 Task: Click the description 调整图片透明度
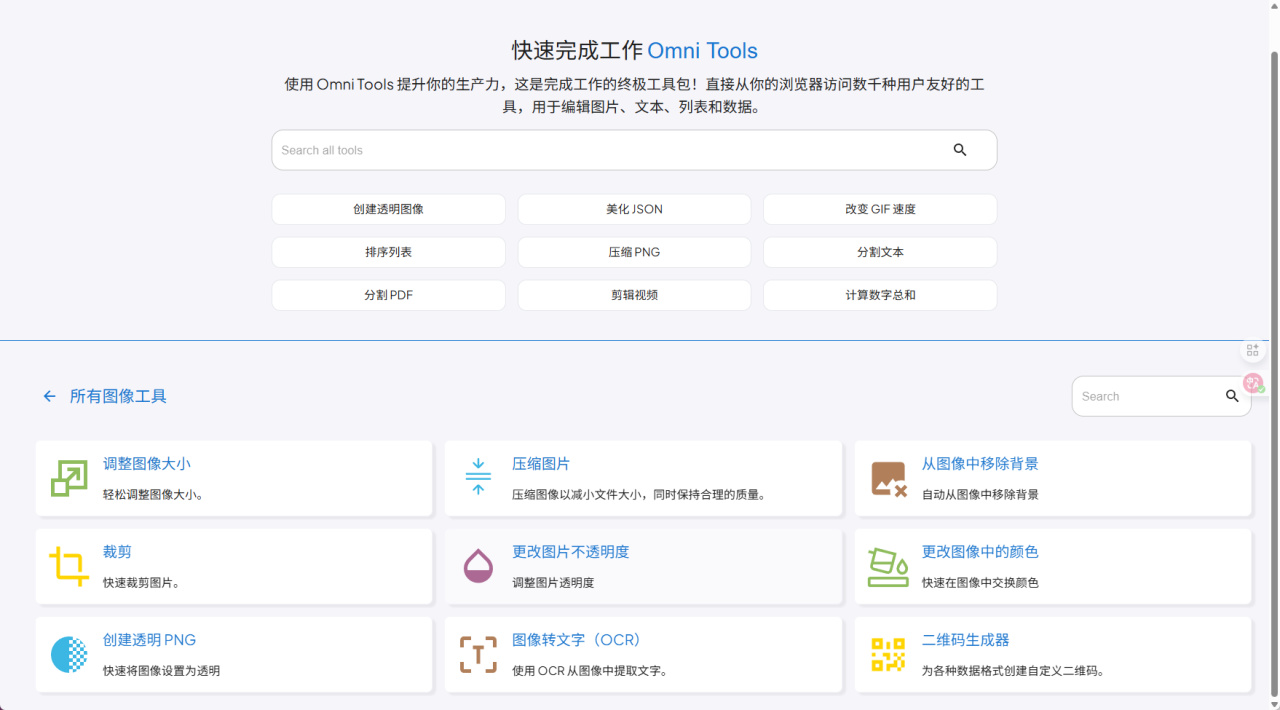pos(553,582)
